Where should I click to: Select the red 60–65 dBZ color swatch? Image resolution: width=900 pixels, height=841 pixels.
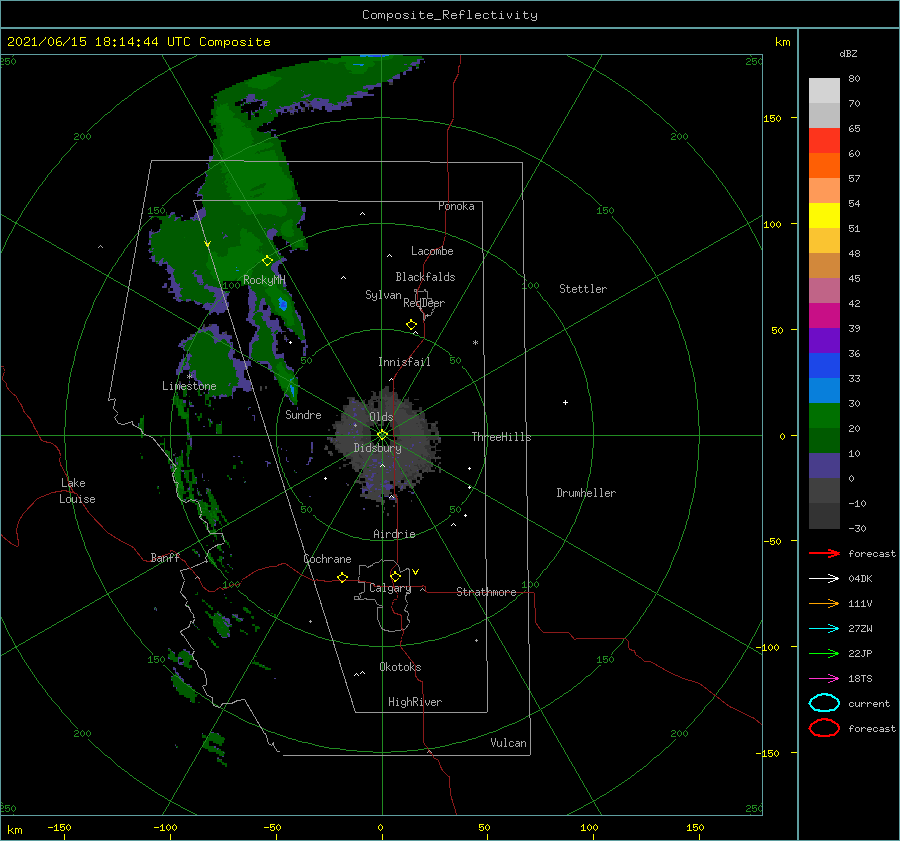[x=824, y=141]
